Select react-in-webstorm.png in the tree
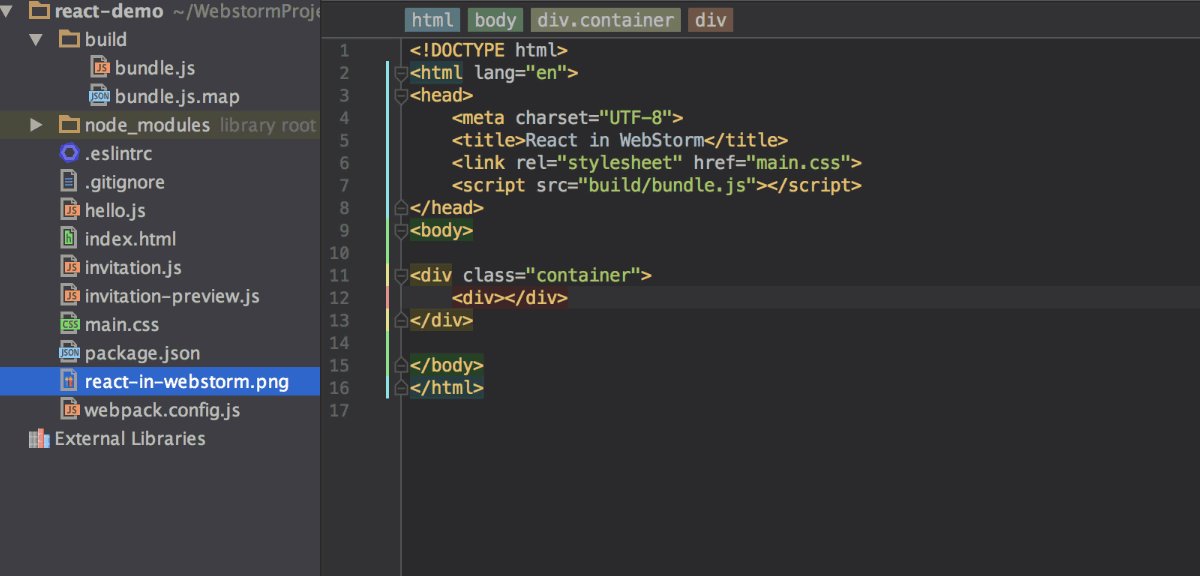 pos(186,381)
